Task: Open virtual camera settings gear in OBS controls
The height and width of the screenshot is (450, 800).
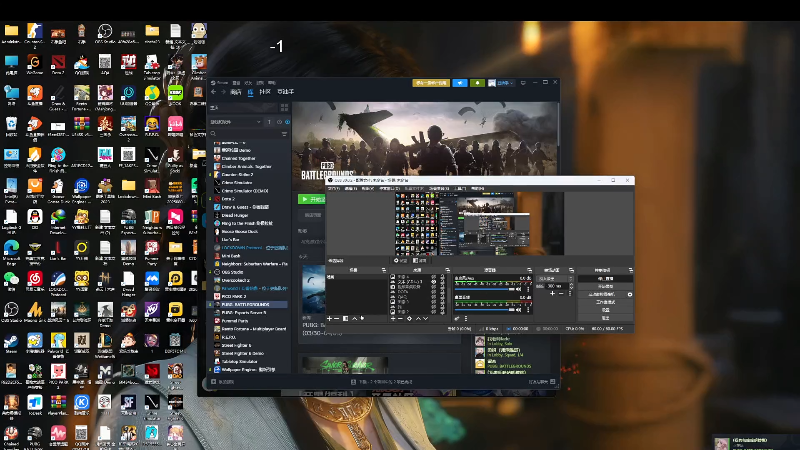Action: coord(630,294)
